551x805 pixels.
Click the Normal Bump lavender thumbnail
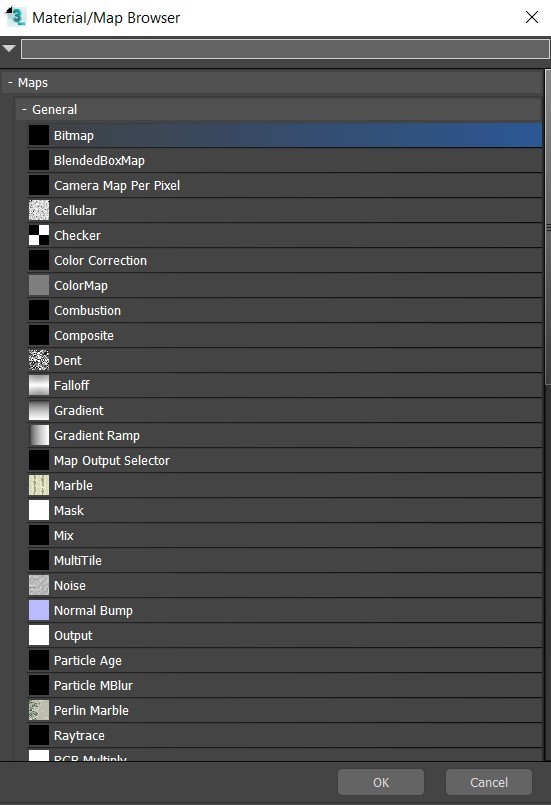point(39,610)
